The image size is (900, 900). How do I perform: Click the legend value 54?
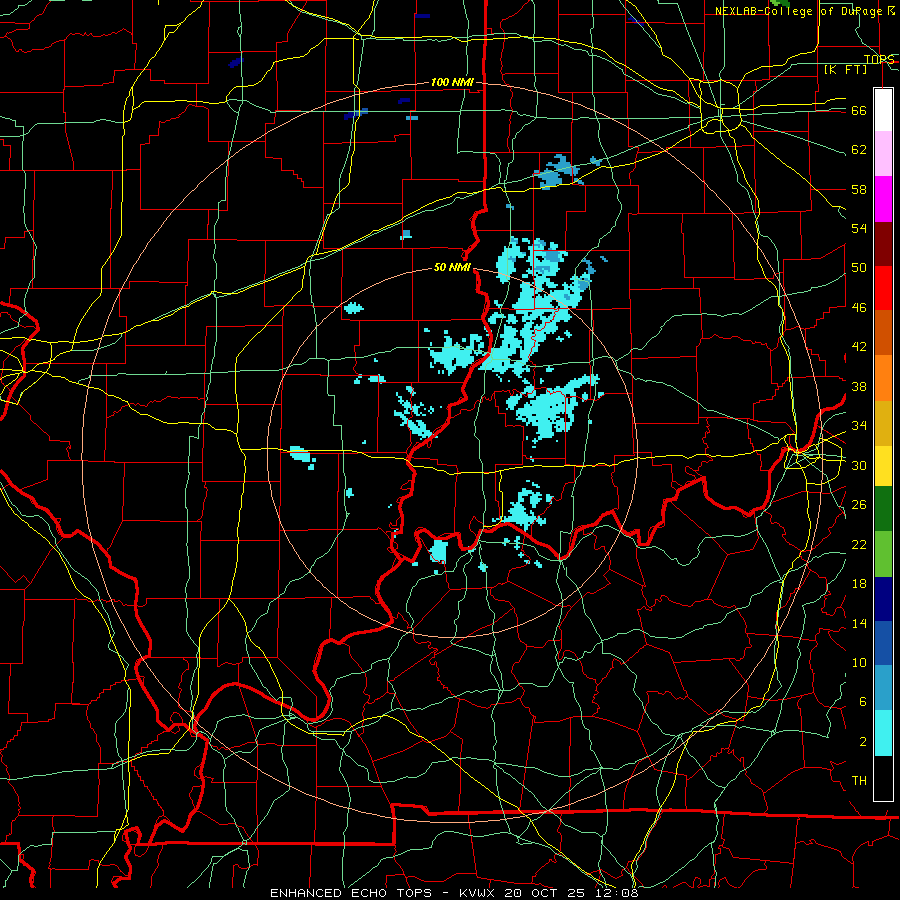pos(859,228)
